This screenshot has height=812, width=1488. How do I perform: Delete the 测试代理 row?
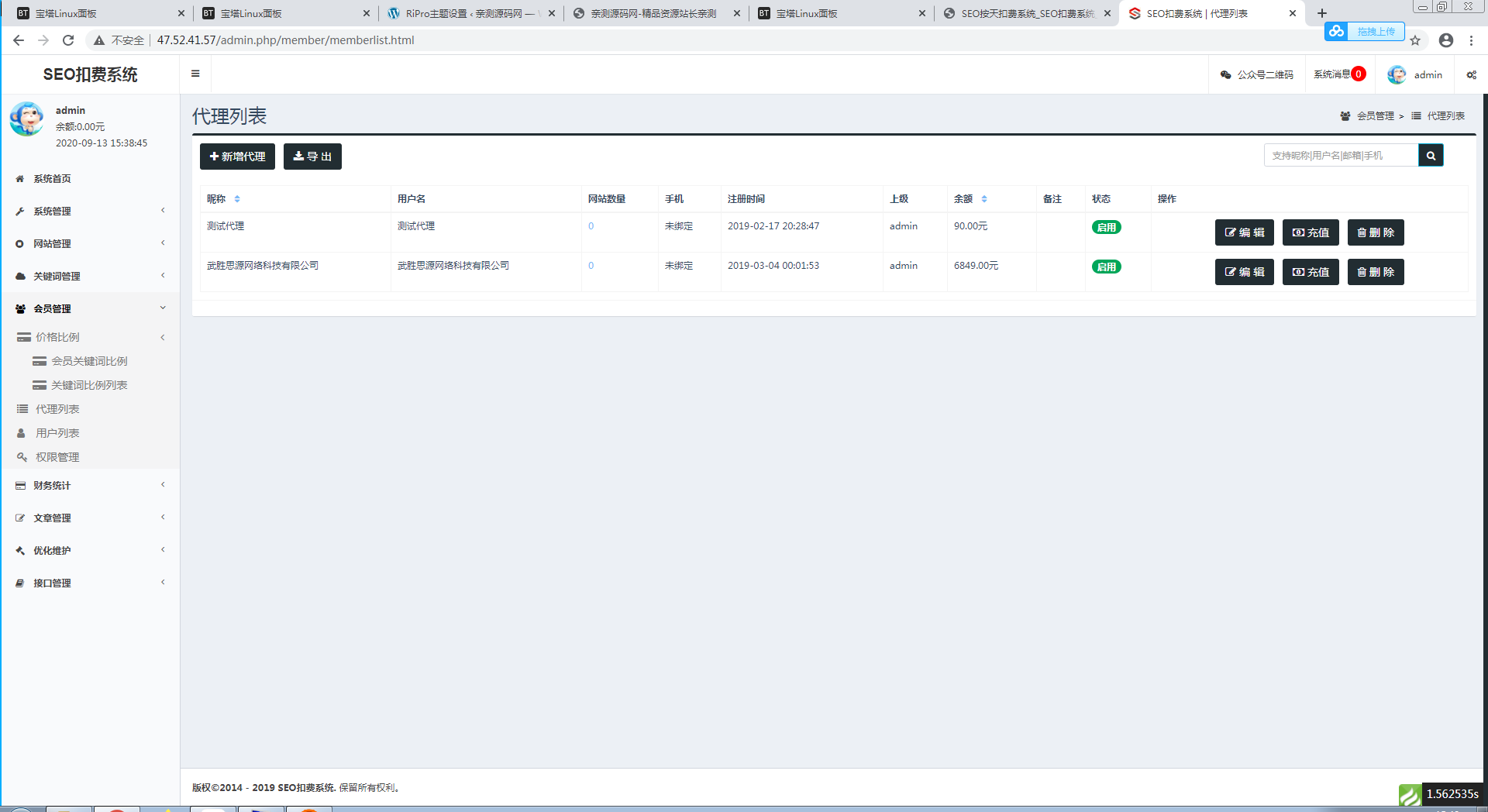[x=1376, y=232]
